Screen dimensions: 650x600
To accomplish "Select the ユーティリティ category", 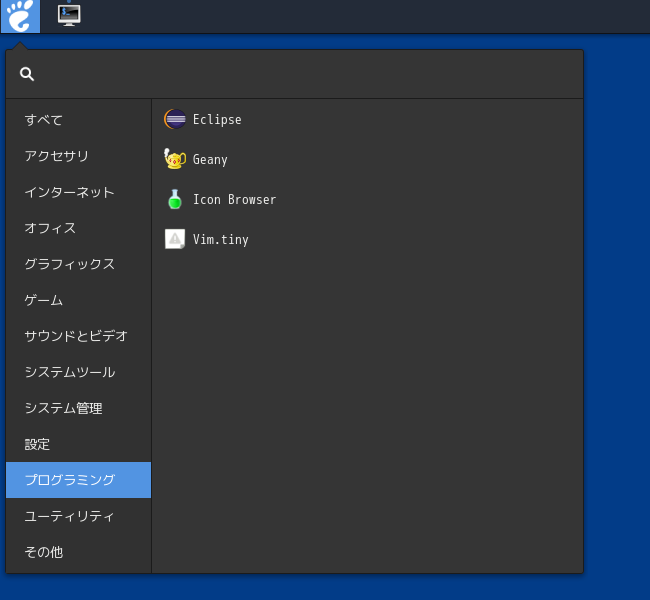I will pyautogui.click(x=79, y=516).
